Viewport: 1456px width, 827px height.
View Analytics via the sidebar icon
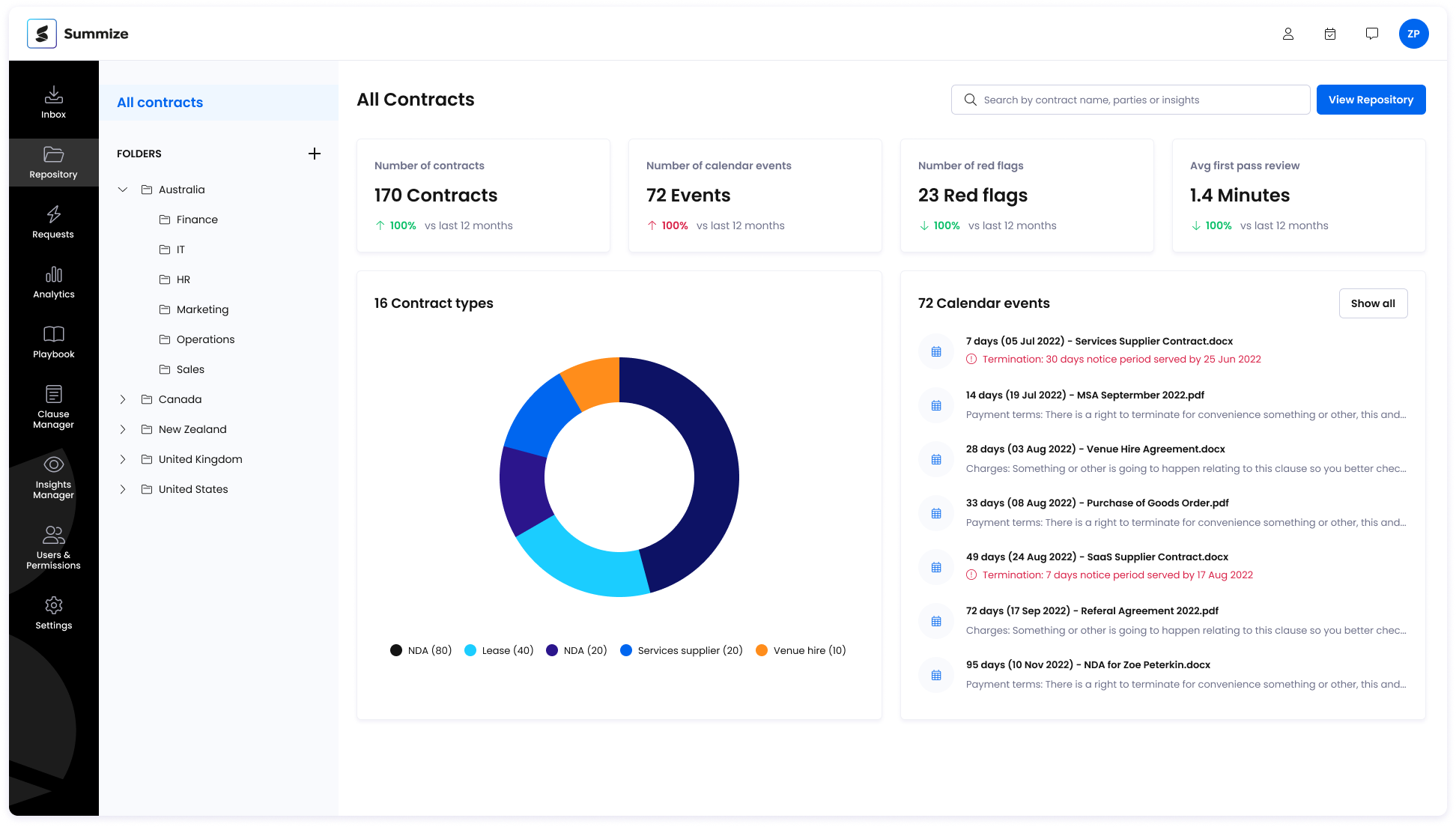tap(53, 282)
